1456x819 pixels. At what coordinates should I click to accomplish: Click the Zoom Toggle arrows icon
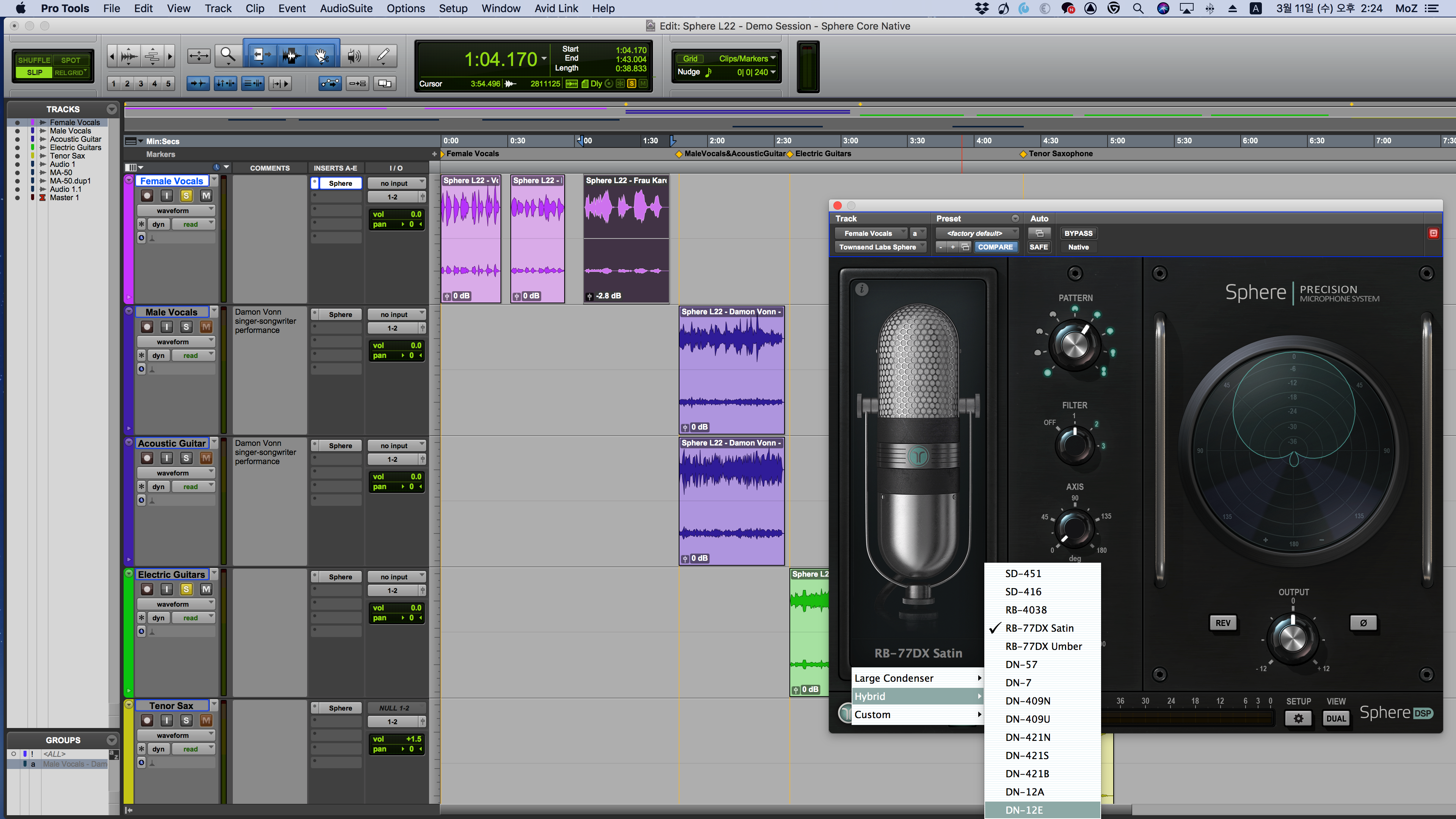(x=199, y=55)
